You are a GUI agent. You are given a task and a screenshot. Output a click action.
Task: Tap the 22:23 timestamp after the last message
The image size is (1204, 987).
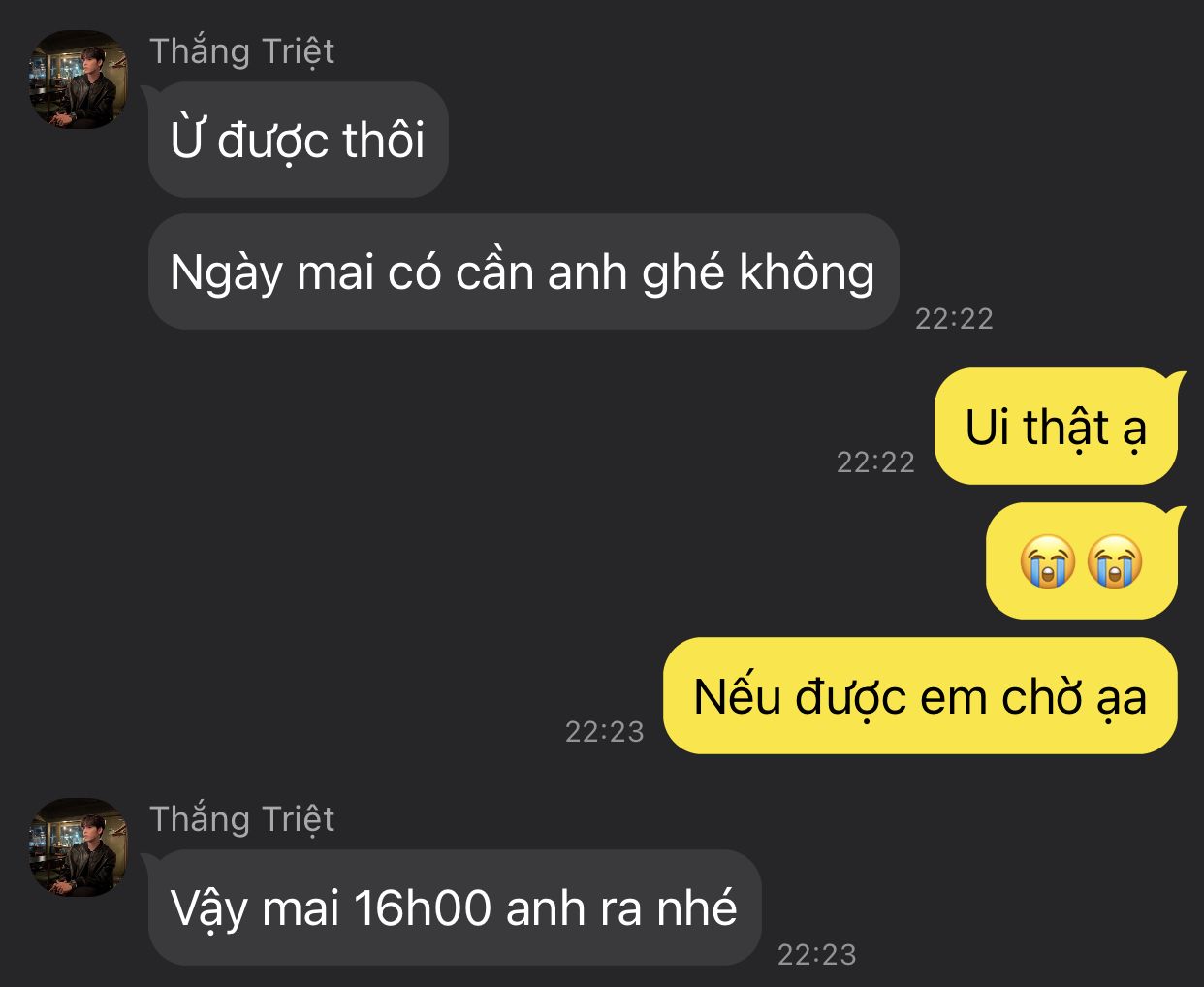click(816, 955)
